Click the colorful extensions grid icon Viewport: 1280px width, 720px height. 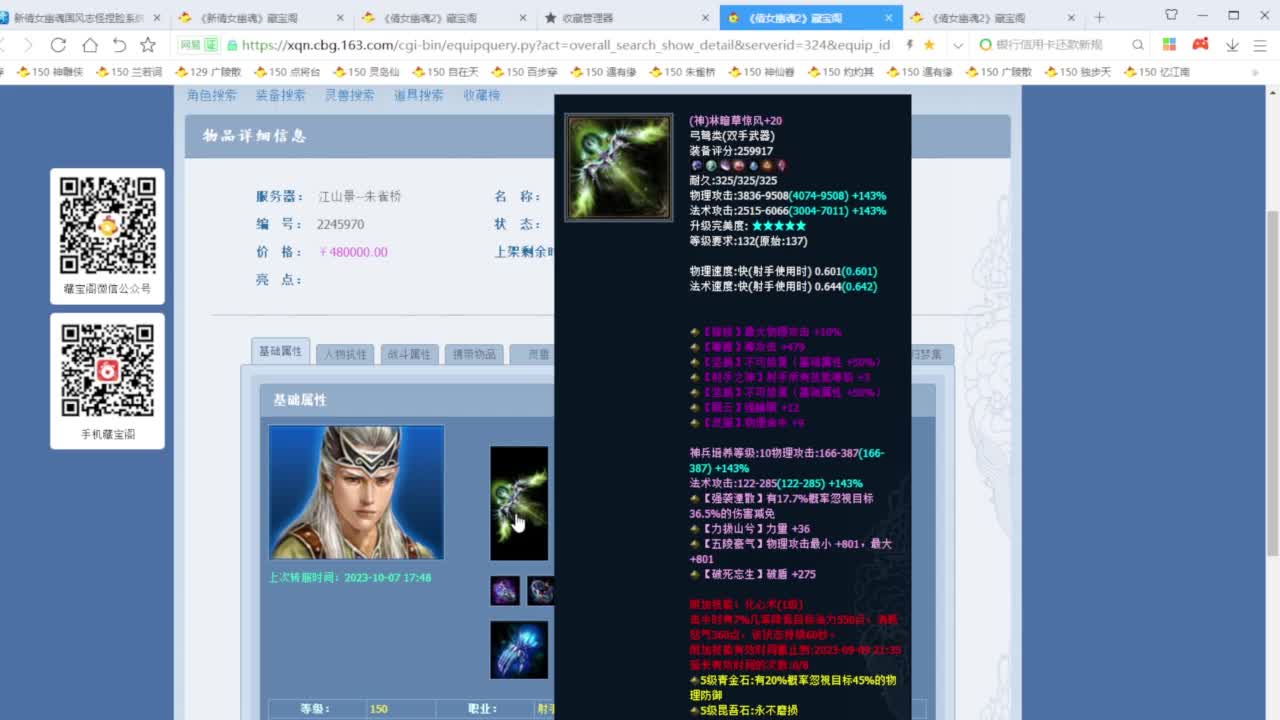(x=1168, y=45)
